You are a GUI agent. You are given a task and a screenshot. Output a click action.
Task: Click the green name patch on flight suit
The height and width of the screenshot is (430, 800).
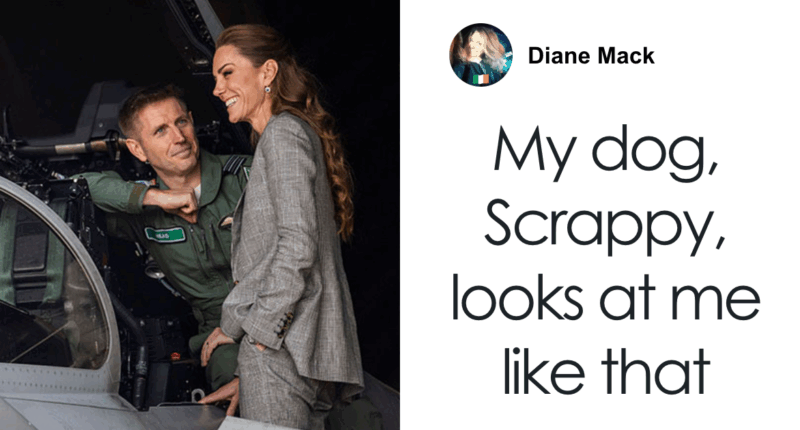165,235
